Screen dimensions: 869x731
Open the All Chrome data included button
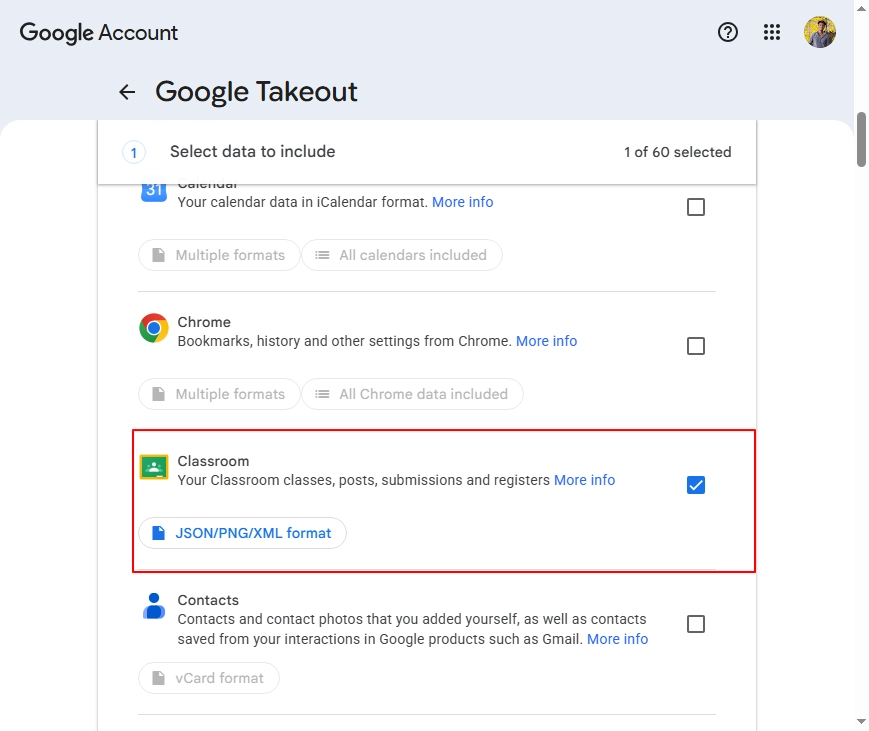tap(412, 394)
